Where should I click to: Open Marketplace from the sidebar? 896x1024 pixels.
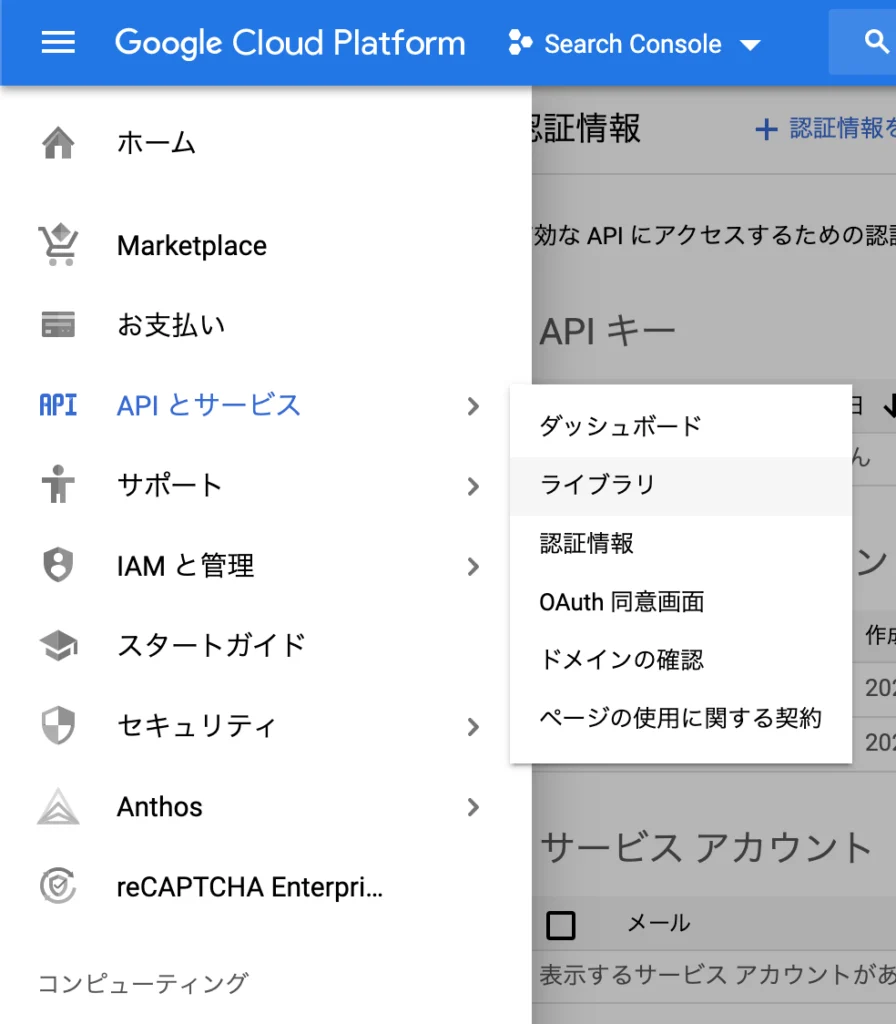(191, 246)
